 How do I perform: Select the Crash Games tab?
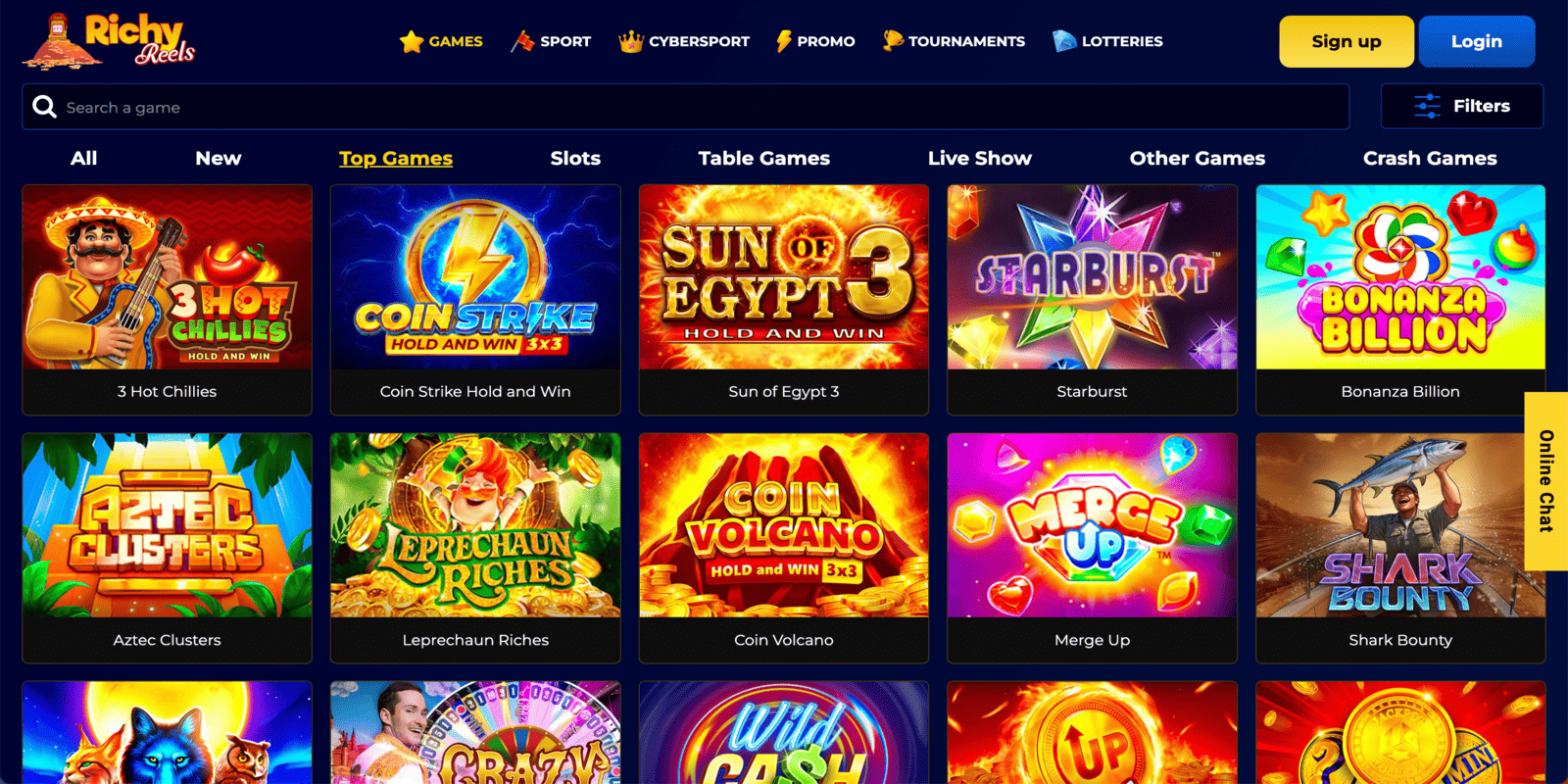click(1430, 158)
